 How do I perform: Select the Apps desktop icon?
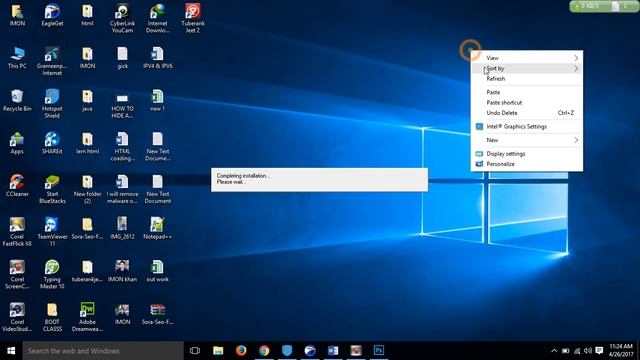(17, 143)
